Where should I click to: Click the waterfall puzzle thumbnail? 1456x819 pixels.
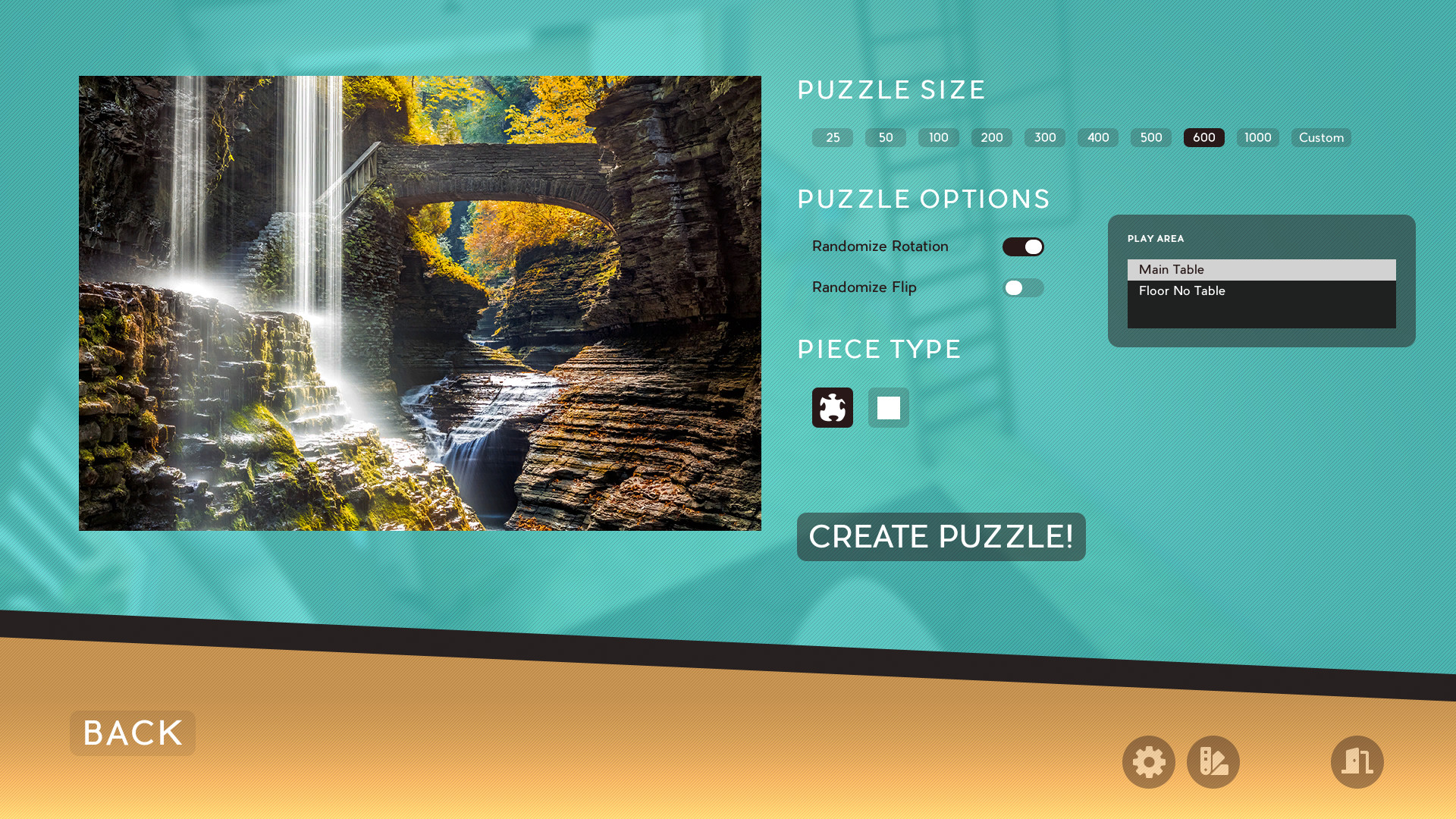(x=420, y=303)
